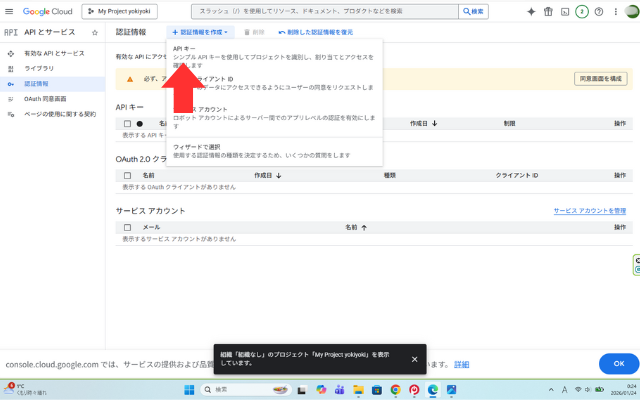The width and height of the screenshot is (640, 400).
Task: Pin API とサービス with the star icon
Action: pos(95,33)
